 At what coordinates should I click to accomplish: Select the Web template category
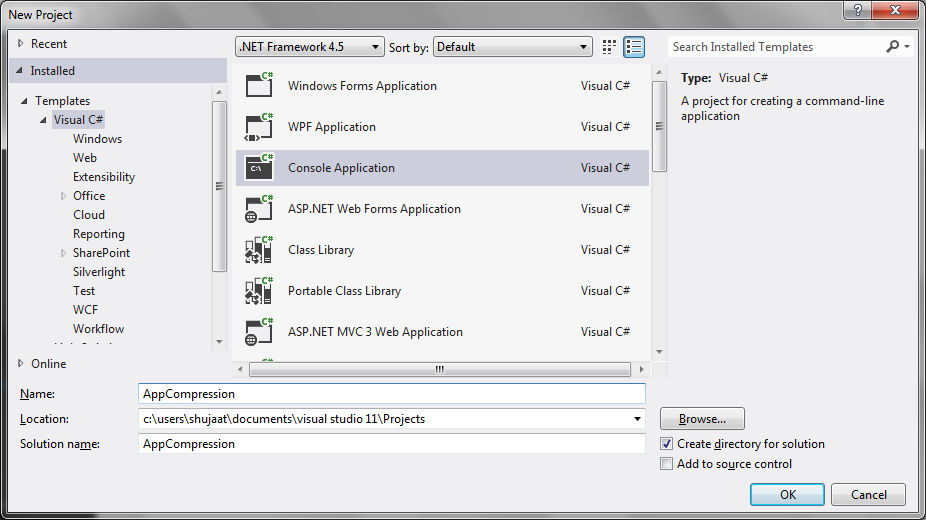click(85, 158)
